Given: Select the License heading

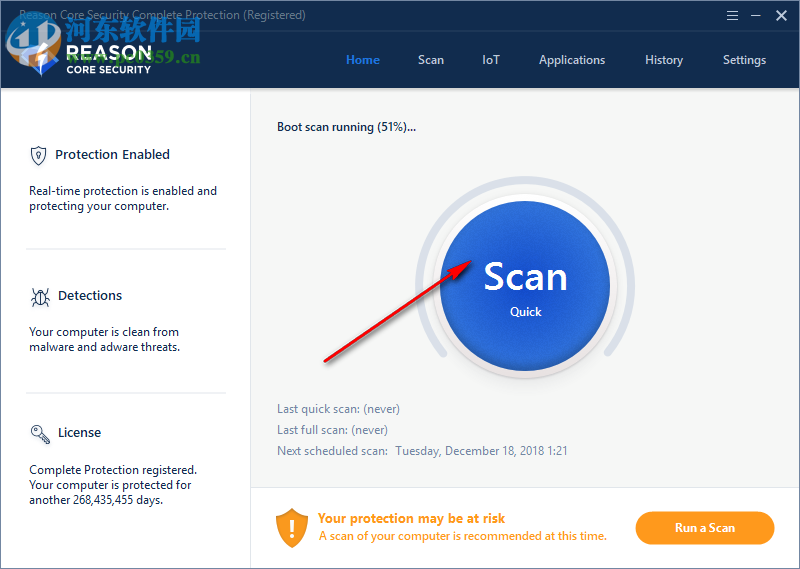Looking at the screenshot, I should pyautogui.click(x=80, y=432).
